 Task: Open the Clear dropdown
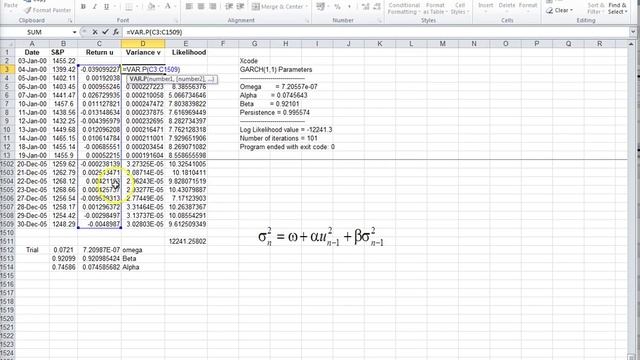tap(560, 10)
